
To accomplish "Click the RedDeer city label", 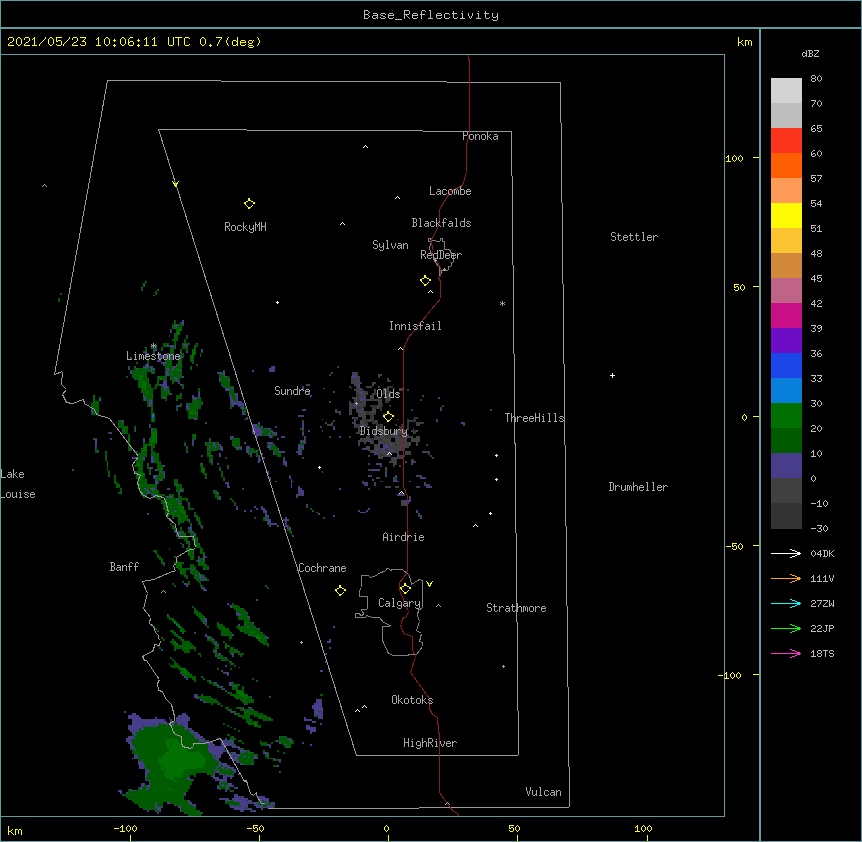I will pos(441,255).
